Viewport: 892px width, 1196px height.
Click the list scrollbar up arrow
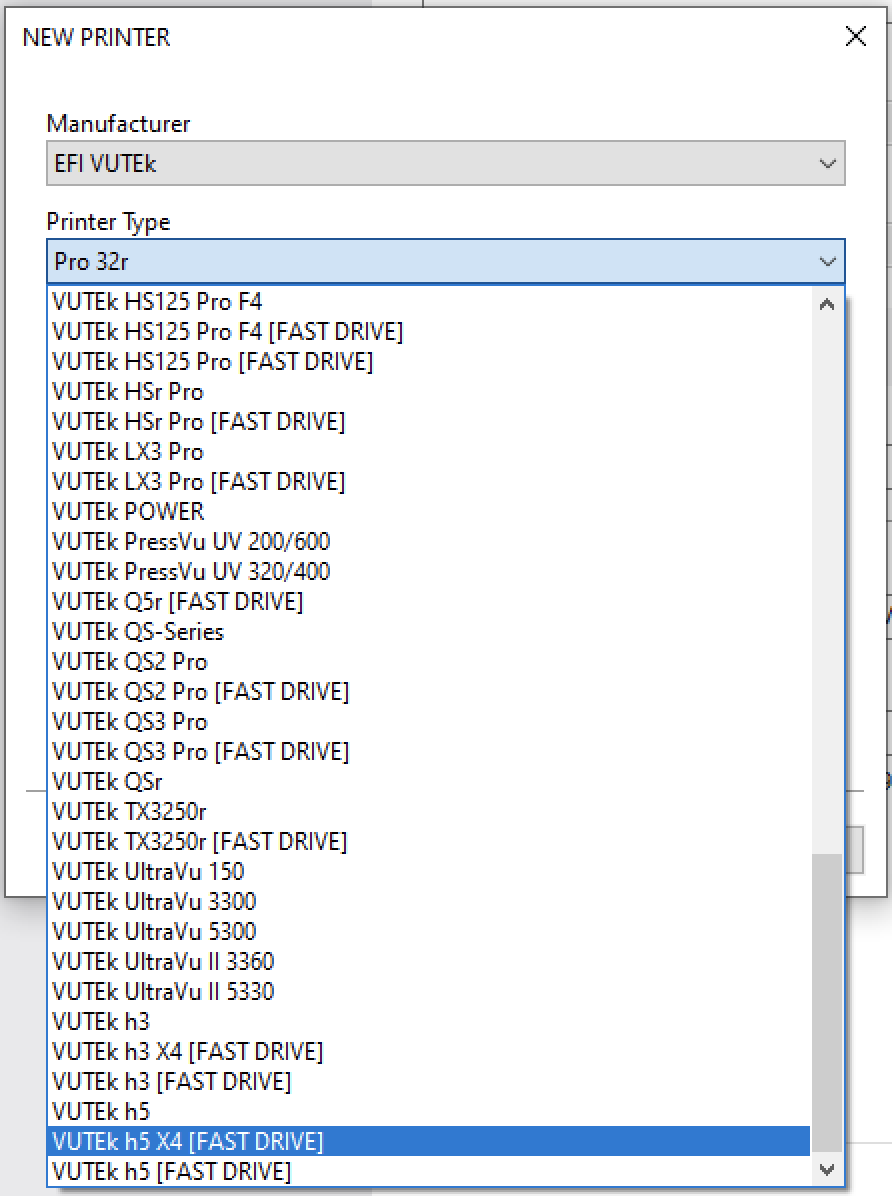point(826,304)
